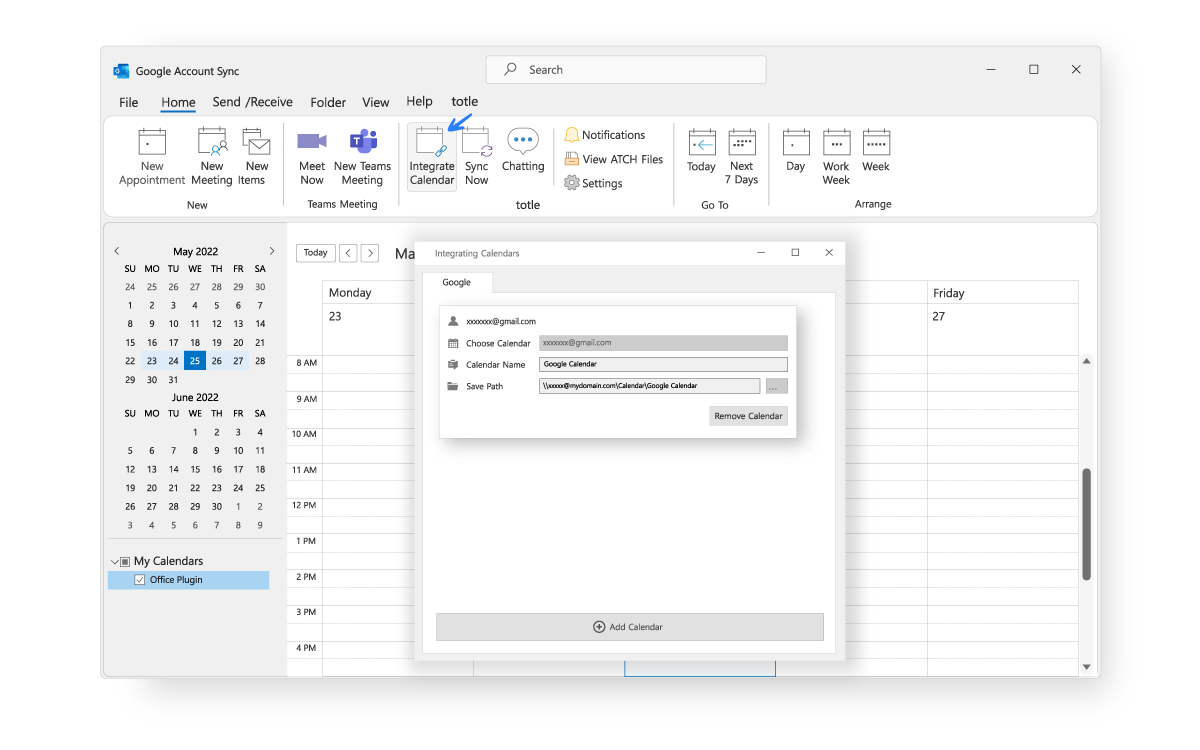1200x750 pixels.
Task: Click the Monday column header
Action: pos(350,293)
